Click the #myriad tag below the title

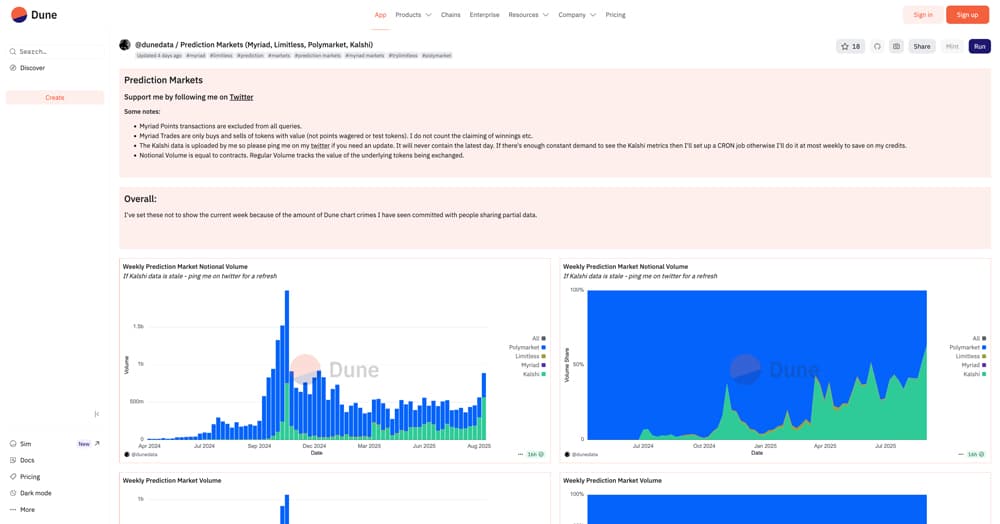tap(196, 55)
